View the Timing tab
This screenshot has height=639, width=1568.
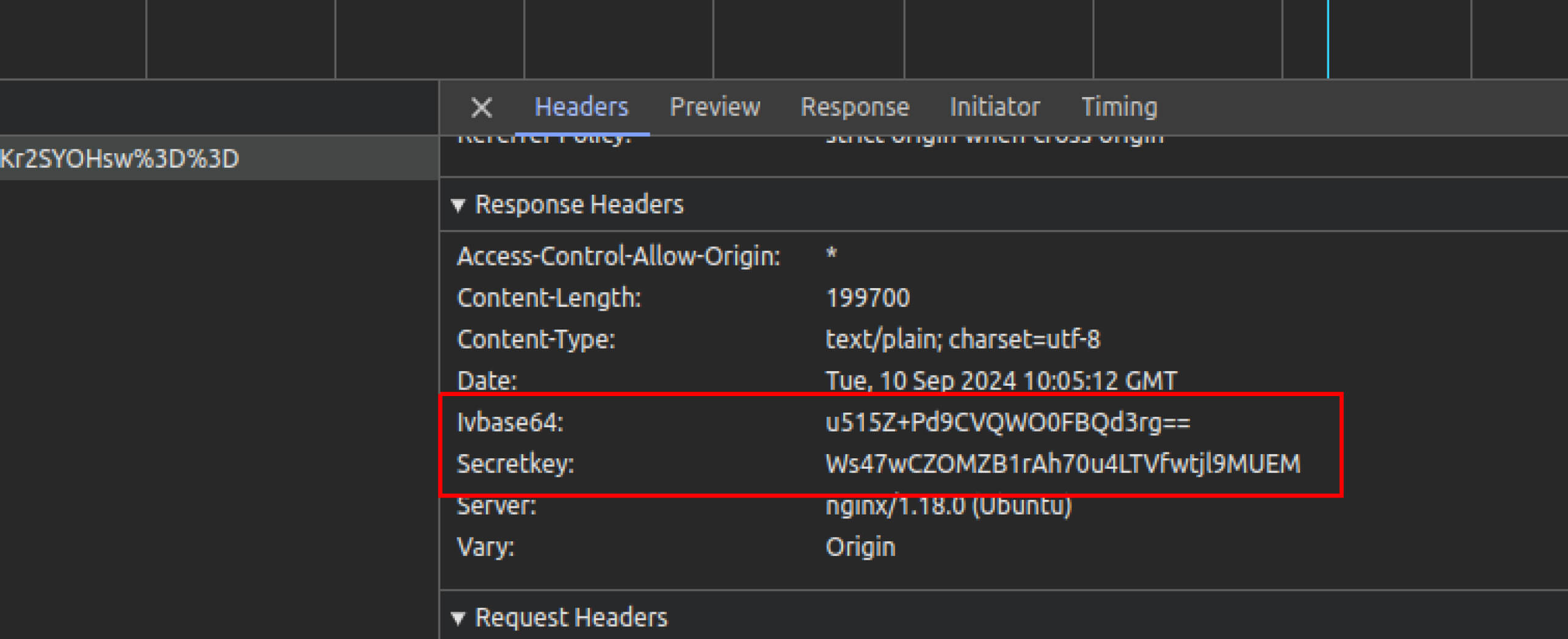tap(1120, 107)
